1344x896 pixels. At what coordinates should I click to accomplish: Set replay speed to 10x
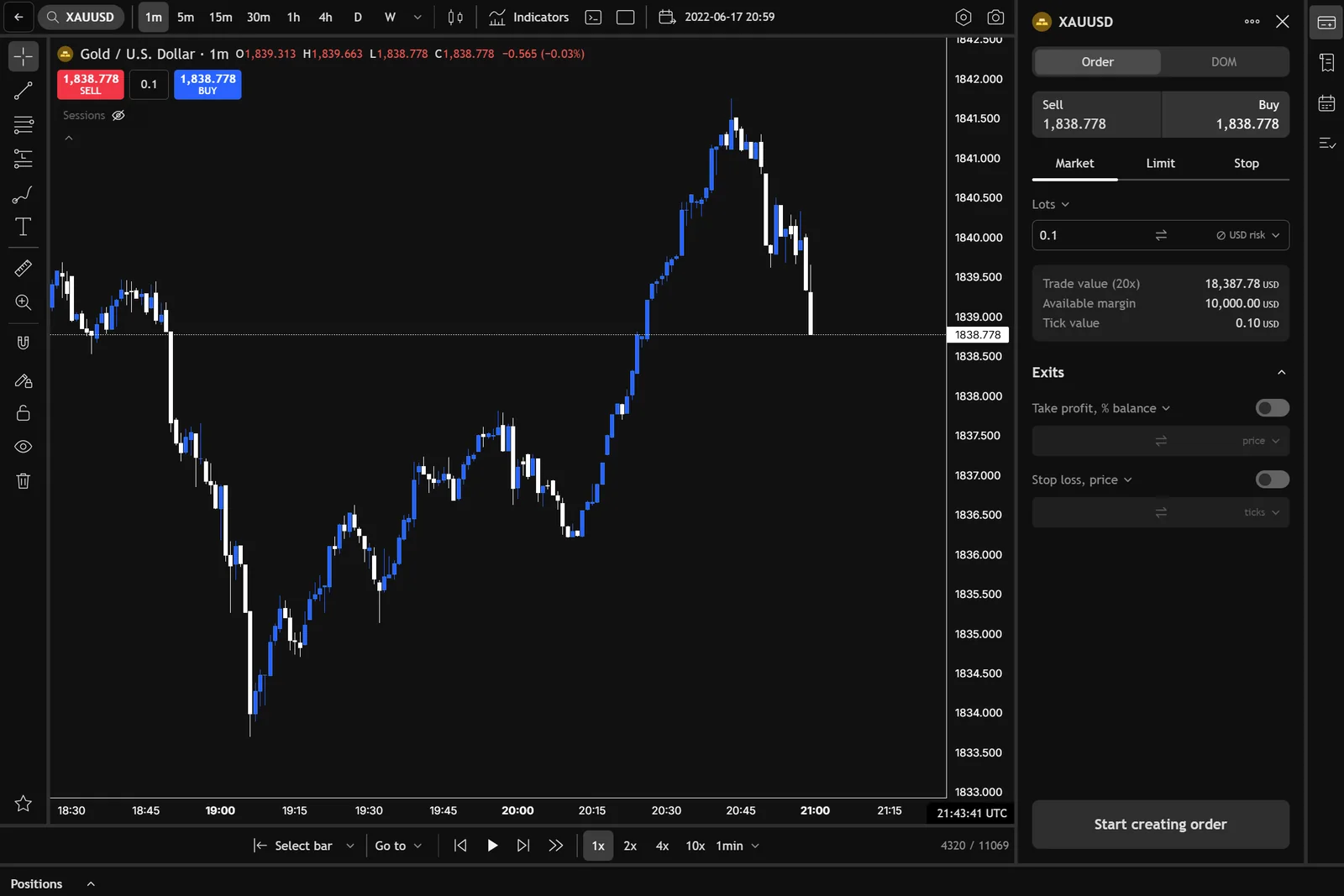click(x=695, y=846)
